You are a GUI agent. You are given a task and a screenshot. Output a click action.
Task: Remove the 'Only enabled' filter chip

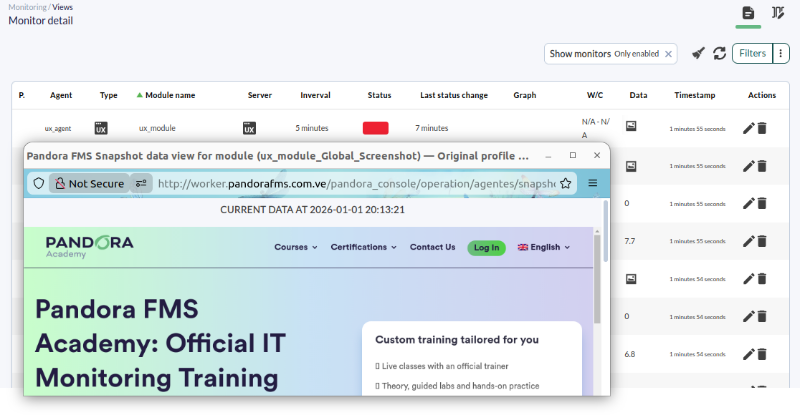pos(668,54)
